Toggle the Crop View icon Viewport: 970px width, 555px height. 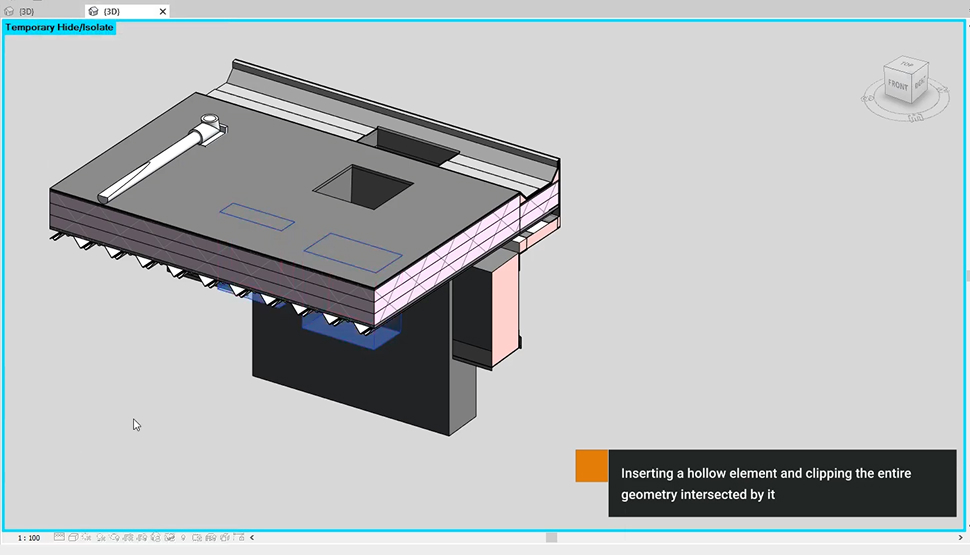[128, 538]
